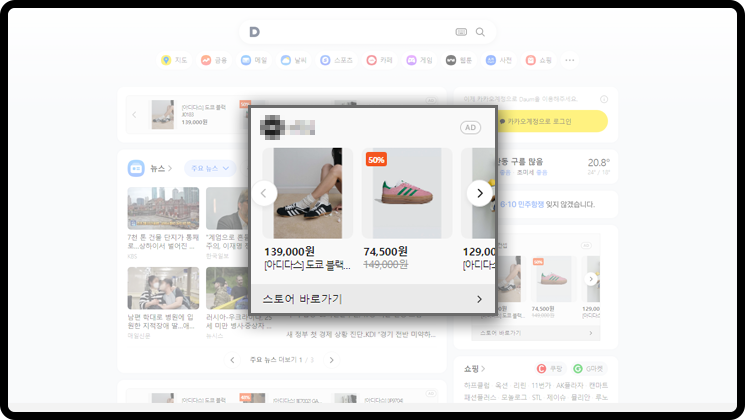Expand more services with the three-dot button
This screenshot has width=745, height=420.
[570, 60]
